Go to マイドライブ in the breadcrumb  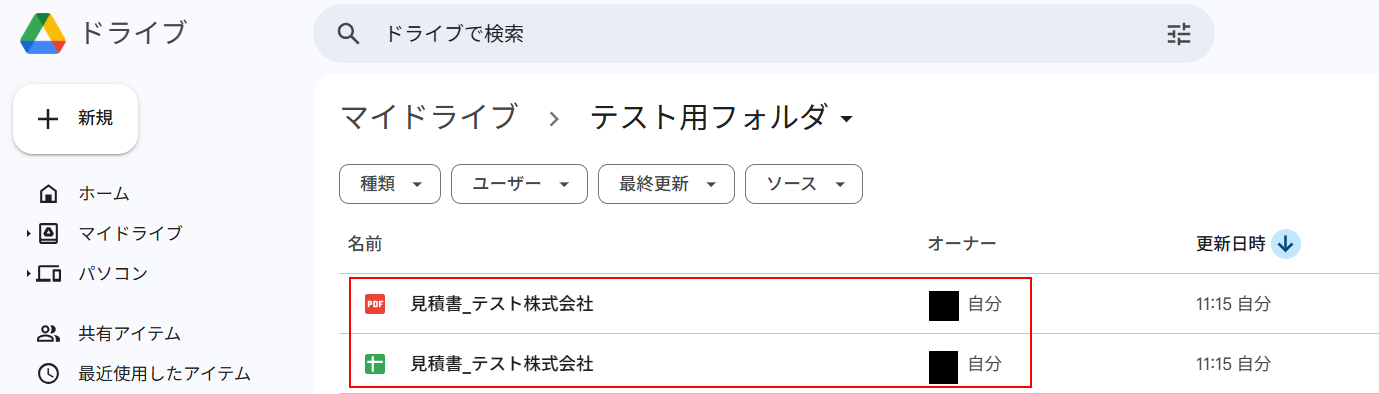(x=429, y=118)
